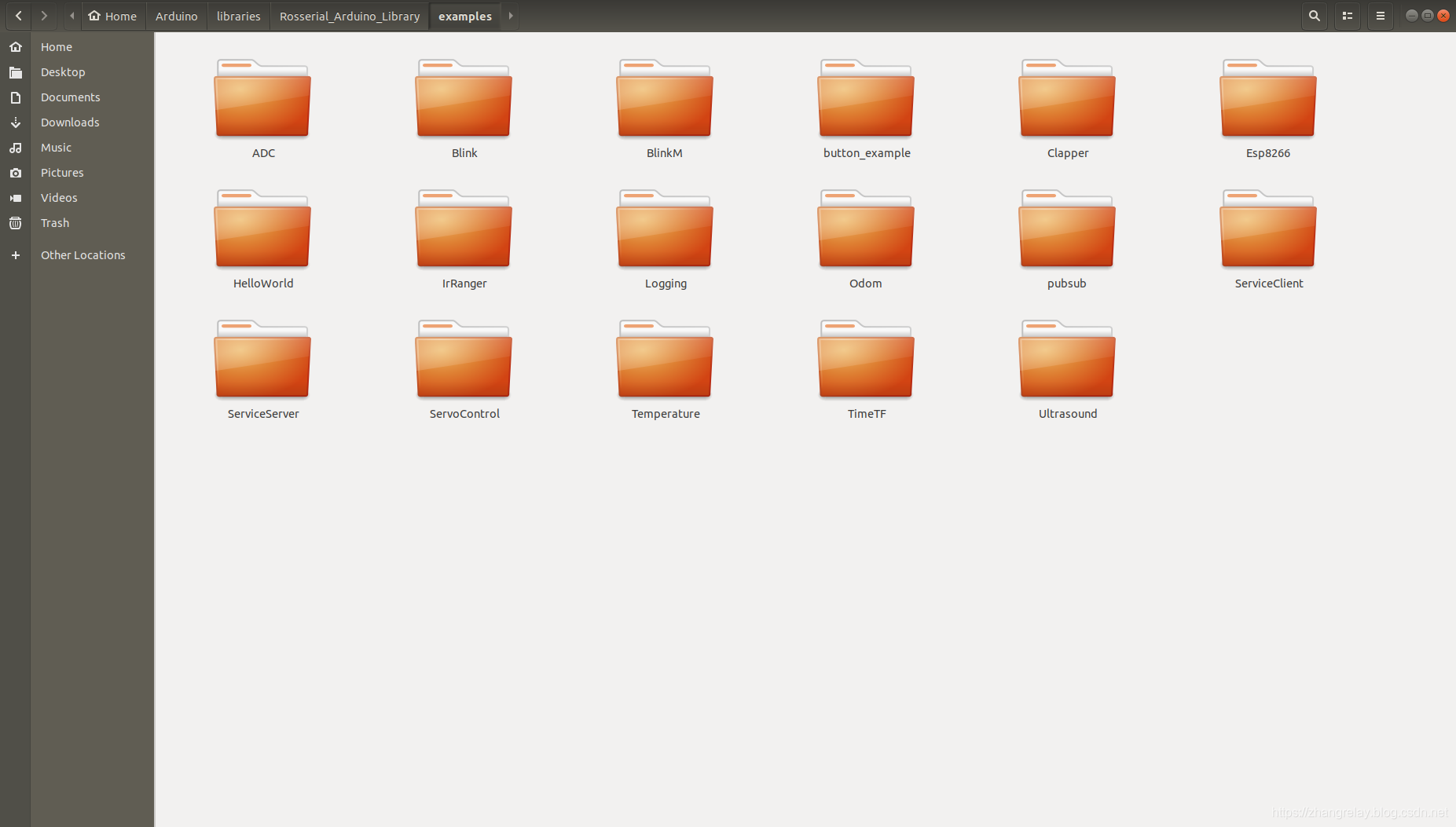Image resolution: width=1456 pixels, height=827 pixels.
Task: Open Other Locations in sidebar
Action: pyautogui.click(x=77, y=255)
